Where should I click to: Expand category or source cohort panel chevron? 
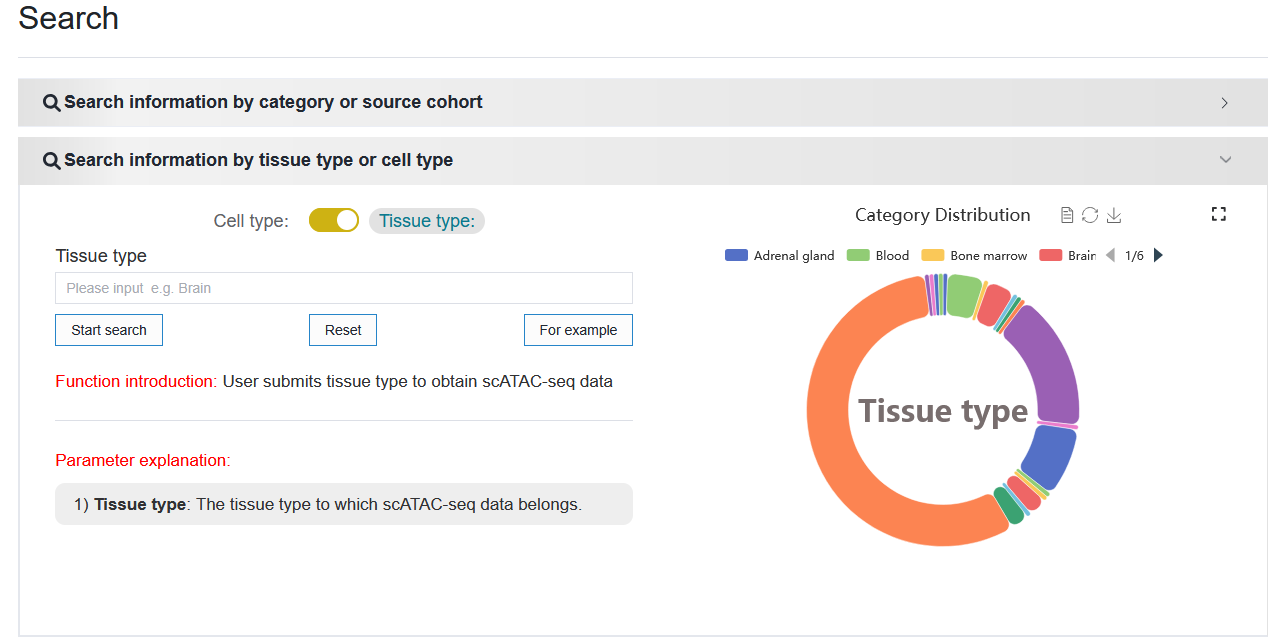point(1225,103)
